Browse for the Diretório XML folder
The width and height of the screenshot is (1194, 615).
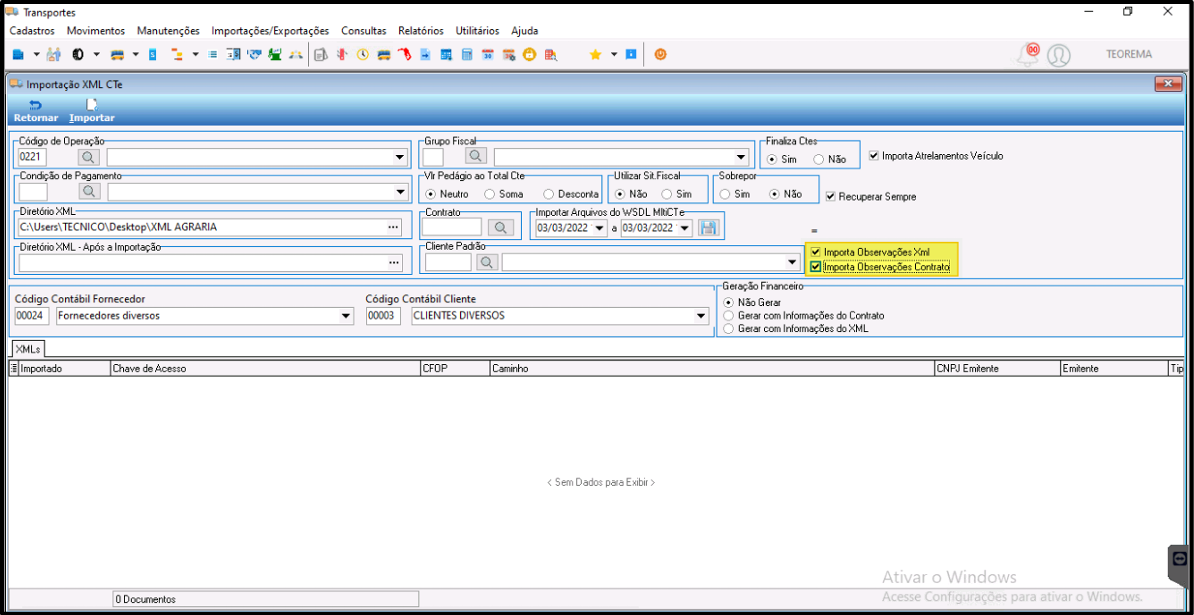[394, 228]
